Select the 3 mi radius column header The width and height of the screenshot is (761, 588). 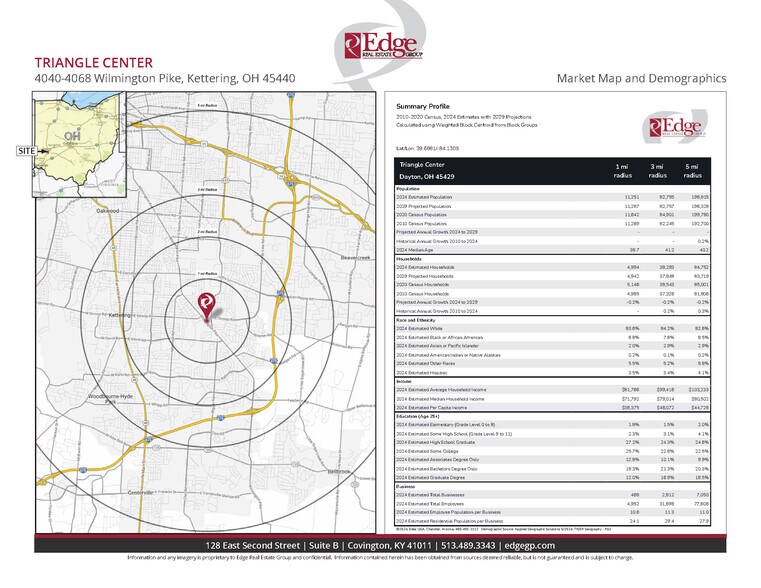pyautogui.click(x=658, y=169)
